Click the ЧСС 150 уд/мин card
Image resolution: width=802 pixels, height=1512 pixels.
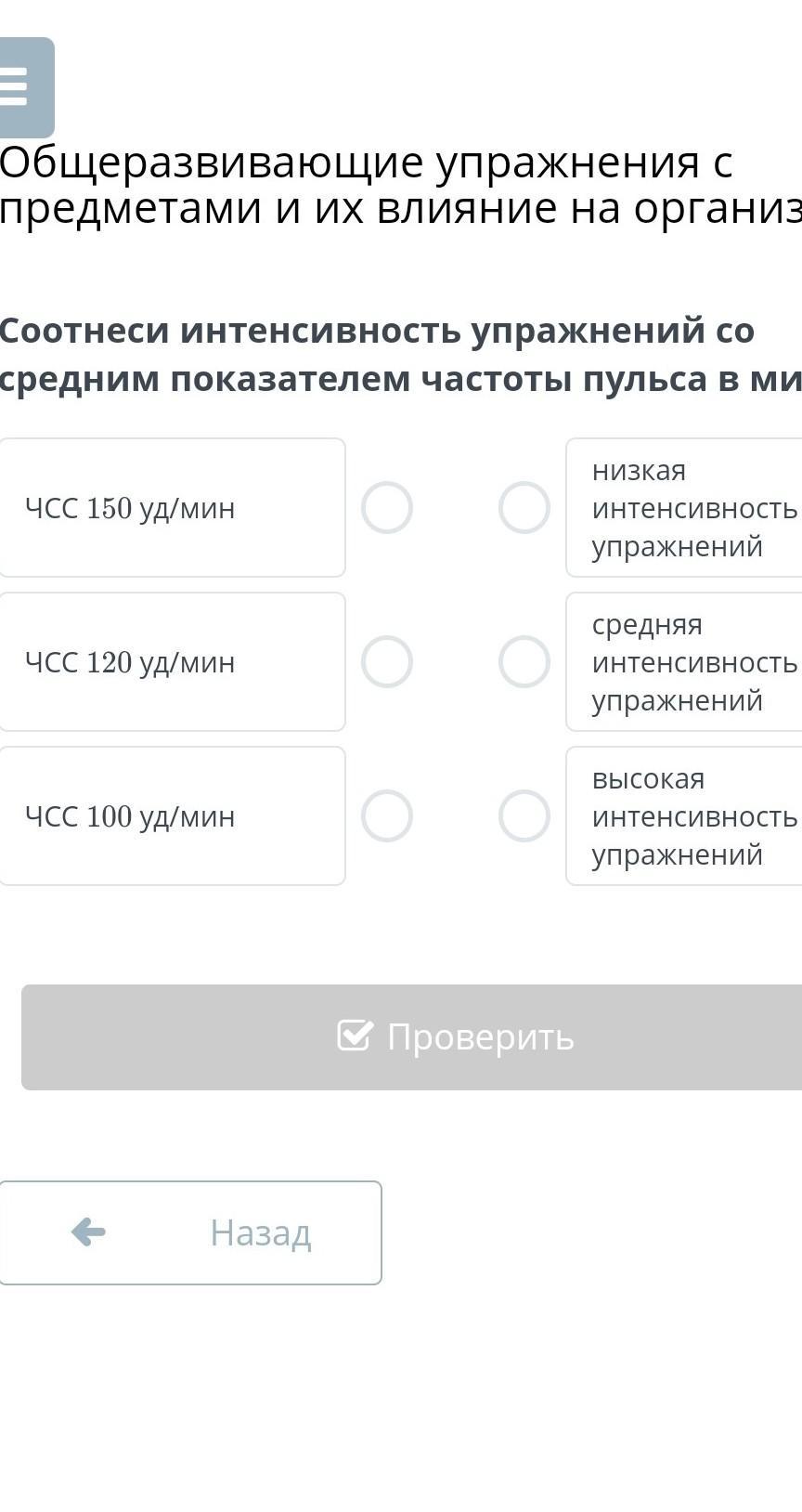click(x=172, y=507)
